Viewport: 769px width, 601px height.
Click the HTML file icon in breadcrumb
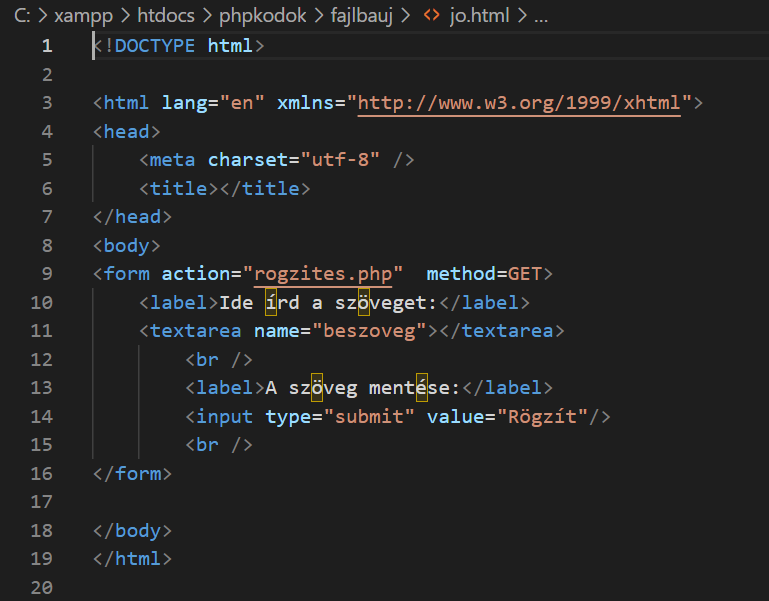click(433, 17)
